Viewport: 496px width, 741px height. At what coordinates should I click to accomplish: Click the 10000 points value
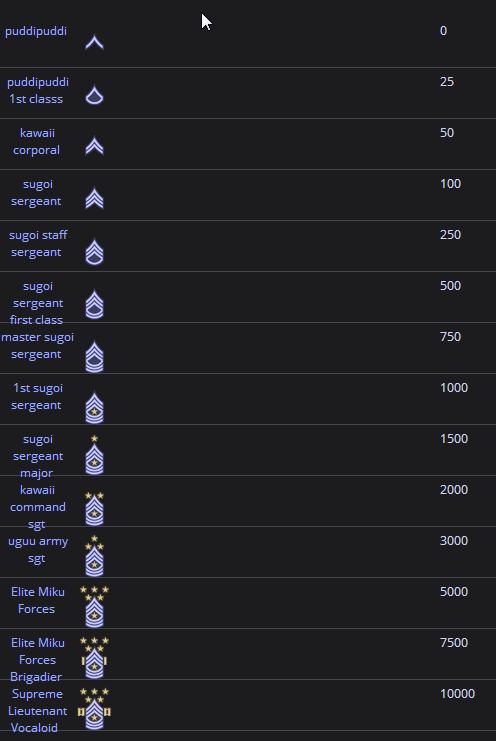[x=457, y=694]
